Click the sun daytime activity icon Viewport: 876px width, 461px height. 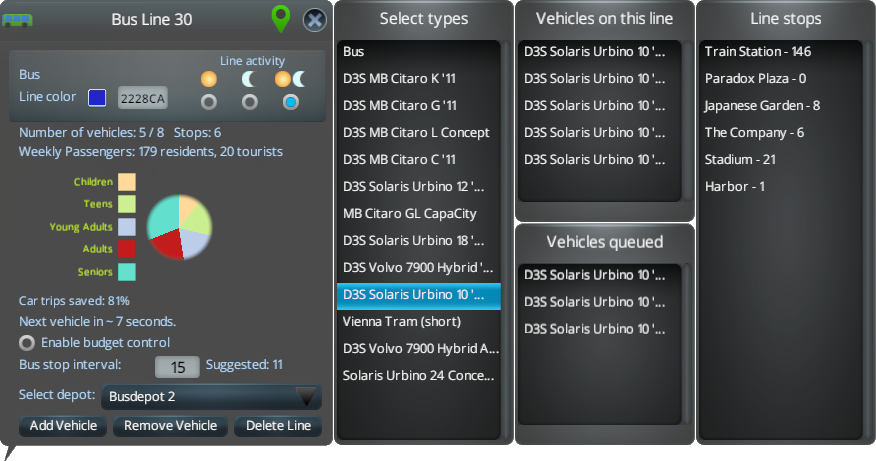[x=208, y=78]
